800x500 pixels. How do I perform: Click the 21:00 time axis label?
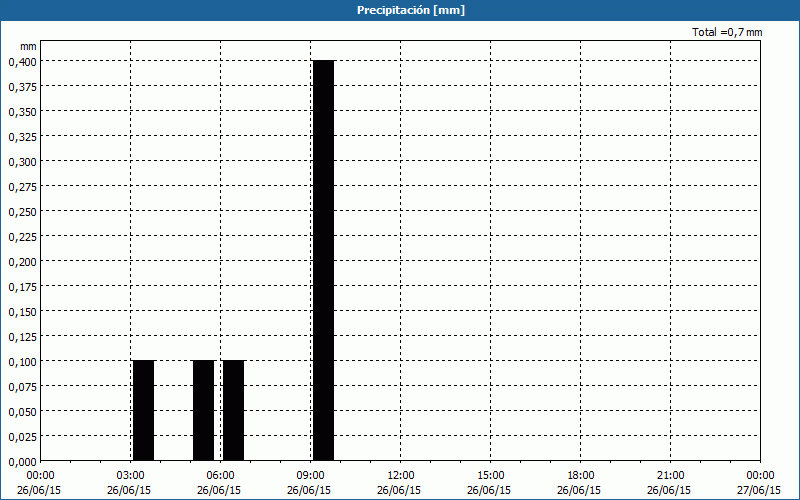pyautogui.click(x=670, y=476)
